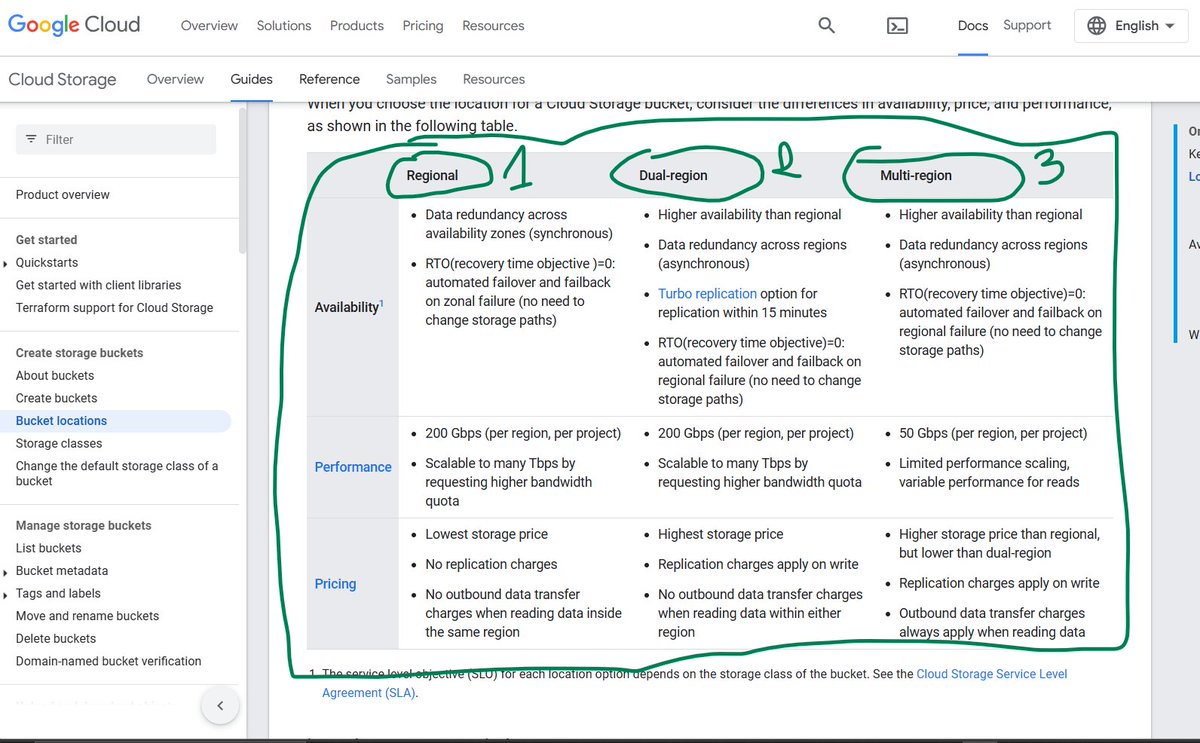Select the Guides tab
Image resolution: width=1200 pixels, height=743 pixels.
pos(251,79)
